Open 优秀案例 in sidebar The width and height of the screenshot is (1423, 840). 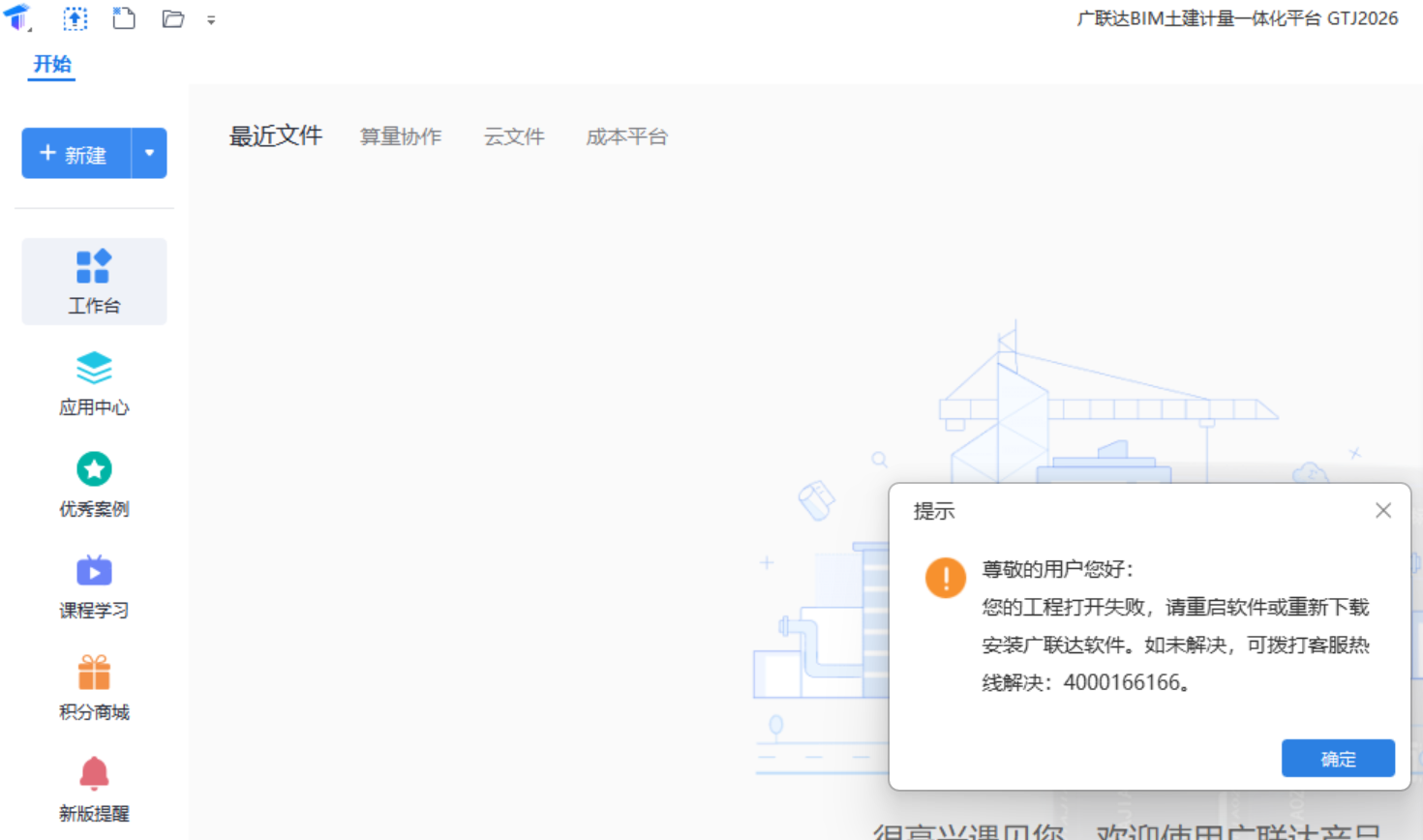coord(94,486)
